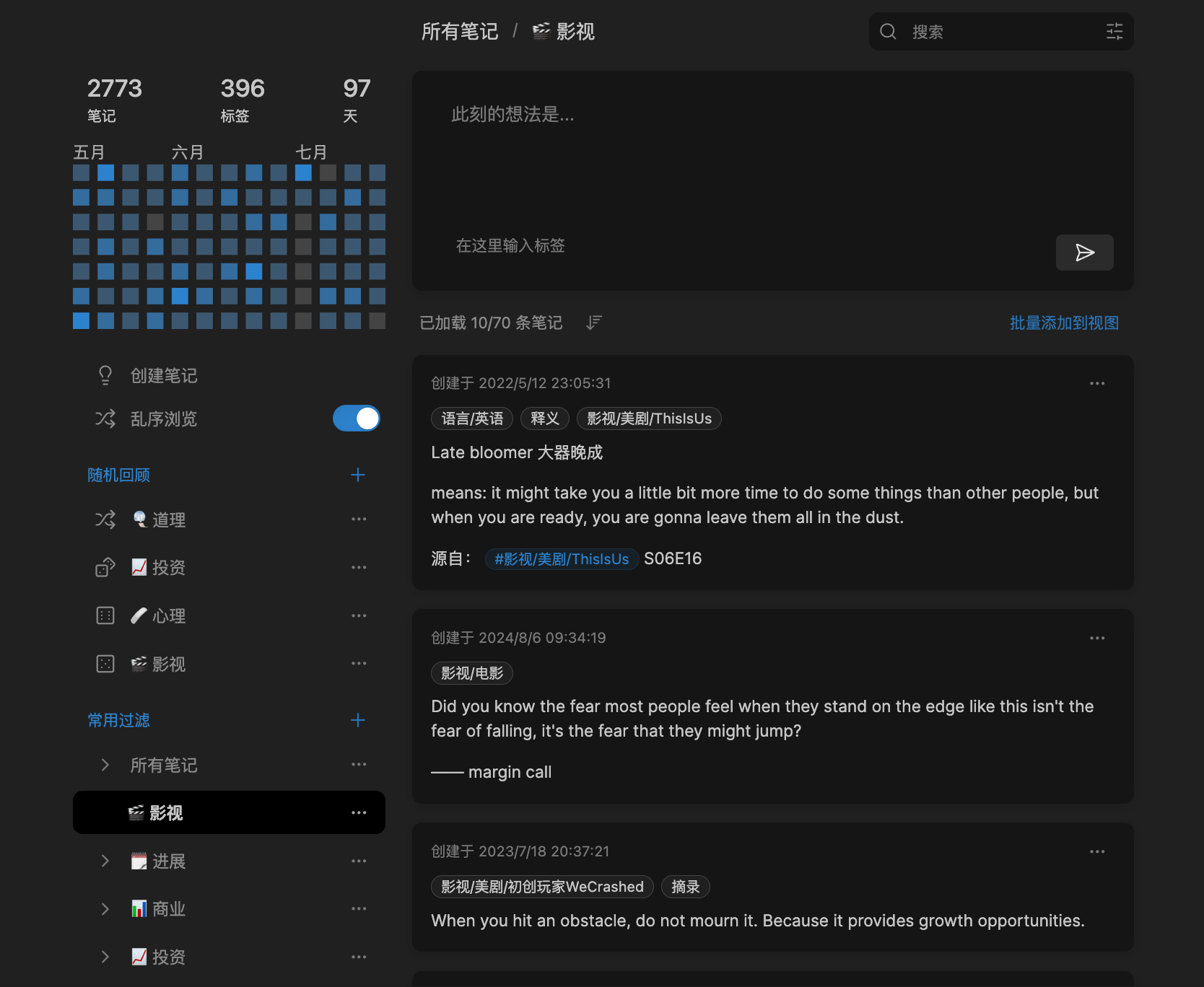Add a new 常用过滤 item
Image resolution: width=1204 pixels, height=987 pixels.
(x=357, y=720)
